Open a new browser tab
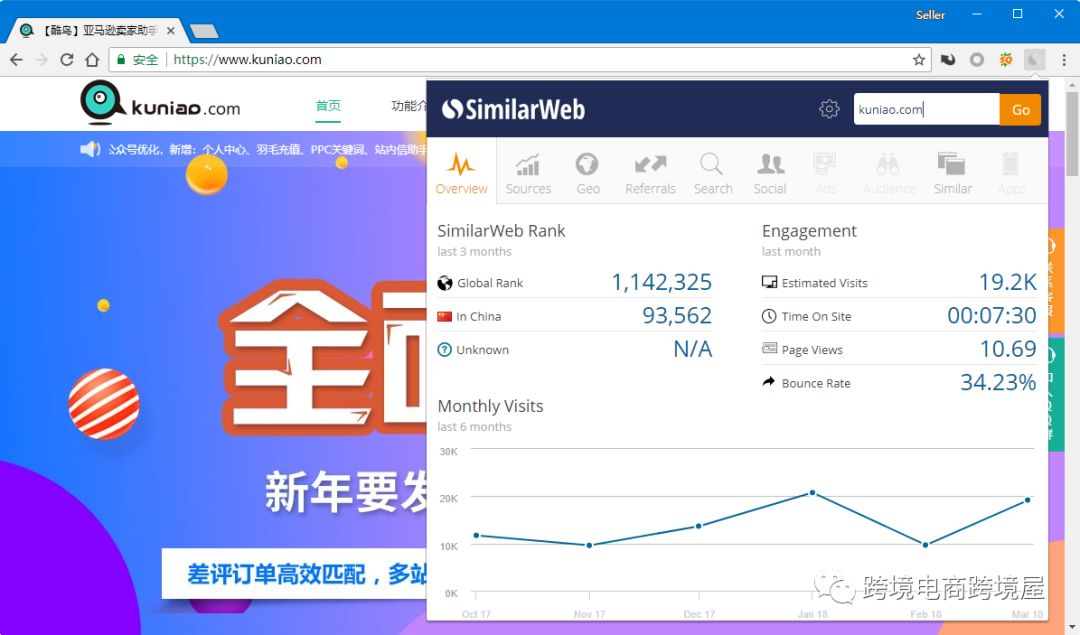Screen dimensions: 1080x635 (204, 31)
